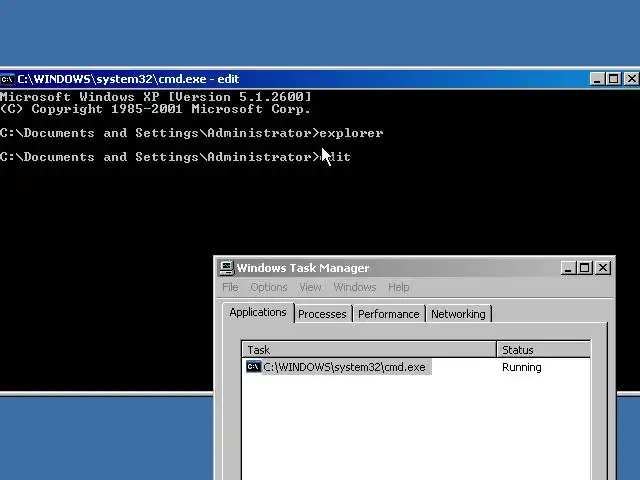Click the explorer command line in cmd
Viewport: 640px width, 480px height.
click(191, 133)
